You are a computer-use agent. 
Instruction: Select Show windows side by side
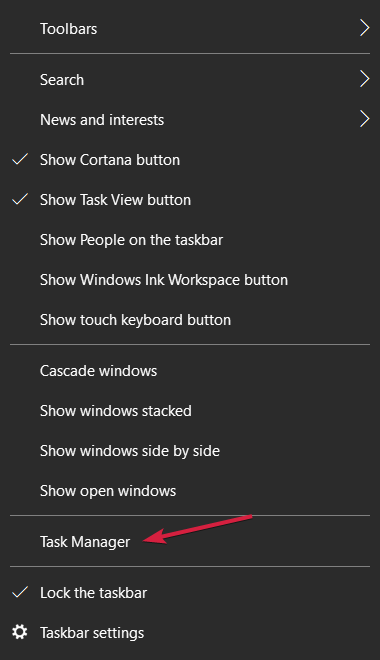pyautogui.click(x=190, y=451)
